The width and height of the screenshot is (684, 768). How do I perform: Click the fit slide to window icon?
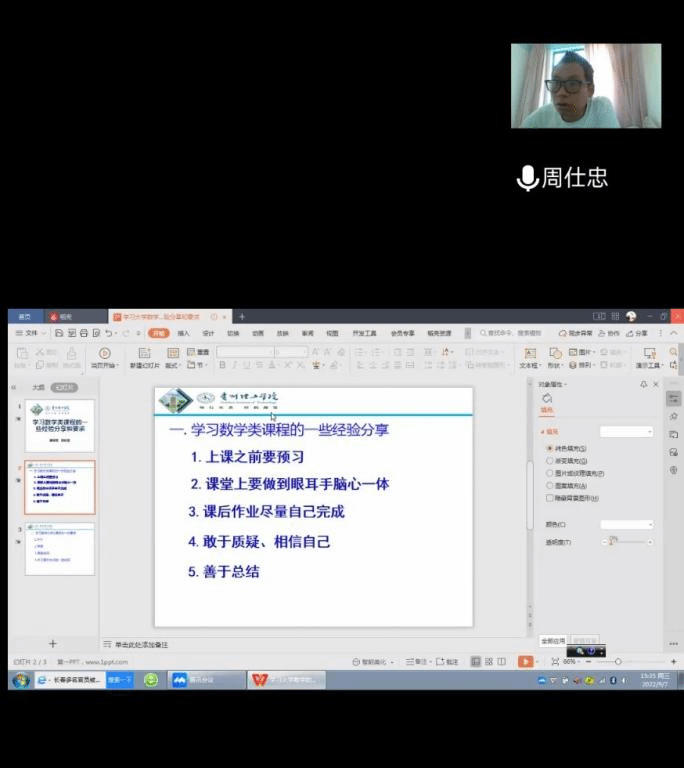557,662
